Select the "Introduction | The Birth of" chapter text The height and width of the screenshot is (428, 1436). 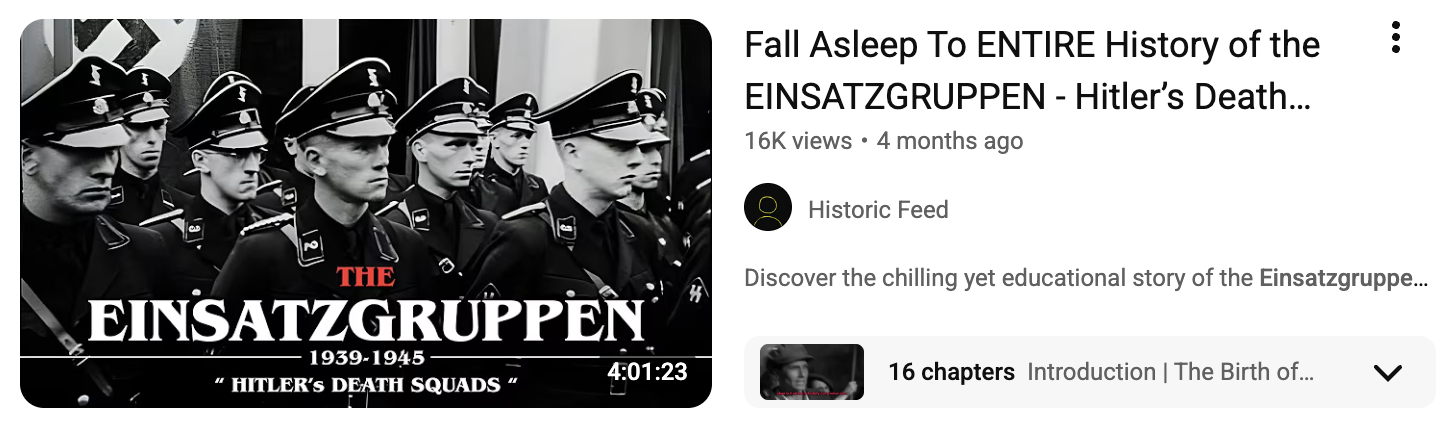pos(1170,372)
